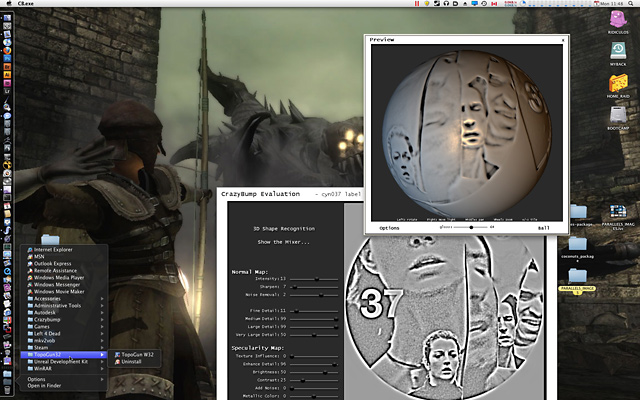This screenshot has height=400, width=640.
Task: Open Safari compass icon in dock
Action: (x=7, y=42)
